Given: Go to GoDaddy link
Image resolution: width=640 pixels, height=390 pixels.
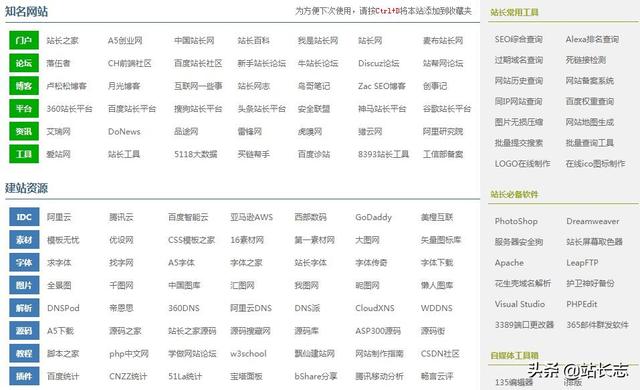Looking at the screenshot, I should (x=373, y=217).
